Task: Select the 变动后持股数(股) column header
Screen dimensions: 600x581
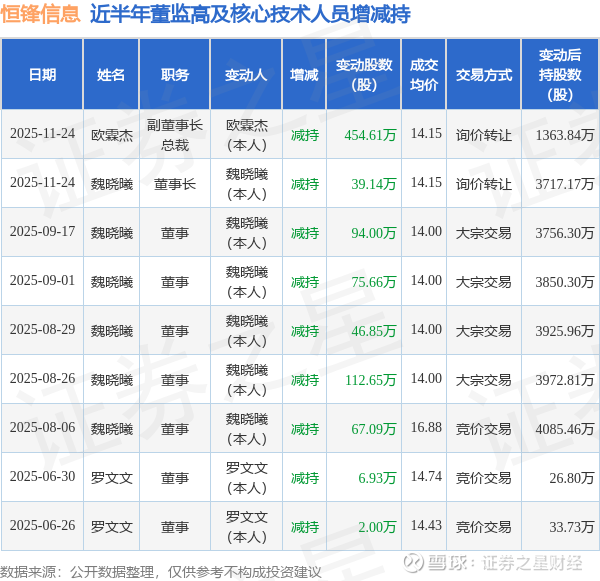Action: [560, 75]
